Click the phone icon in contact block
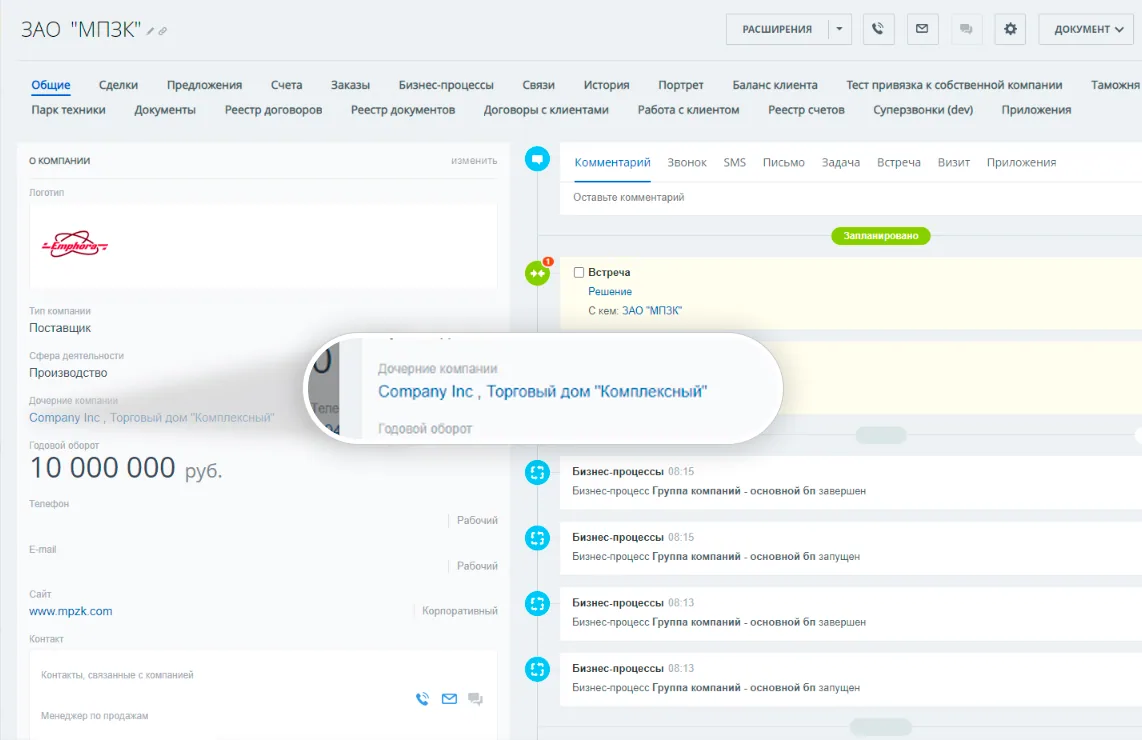The height and width of the screenshot is (740, 1142). coord(422,699)
